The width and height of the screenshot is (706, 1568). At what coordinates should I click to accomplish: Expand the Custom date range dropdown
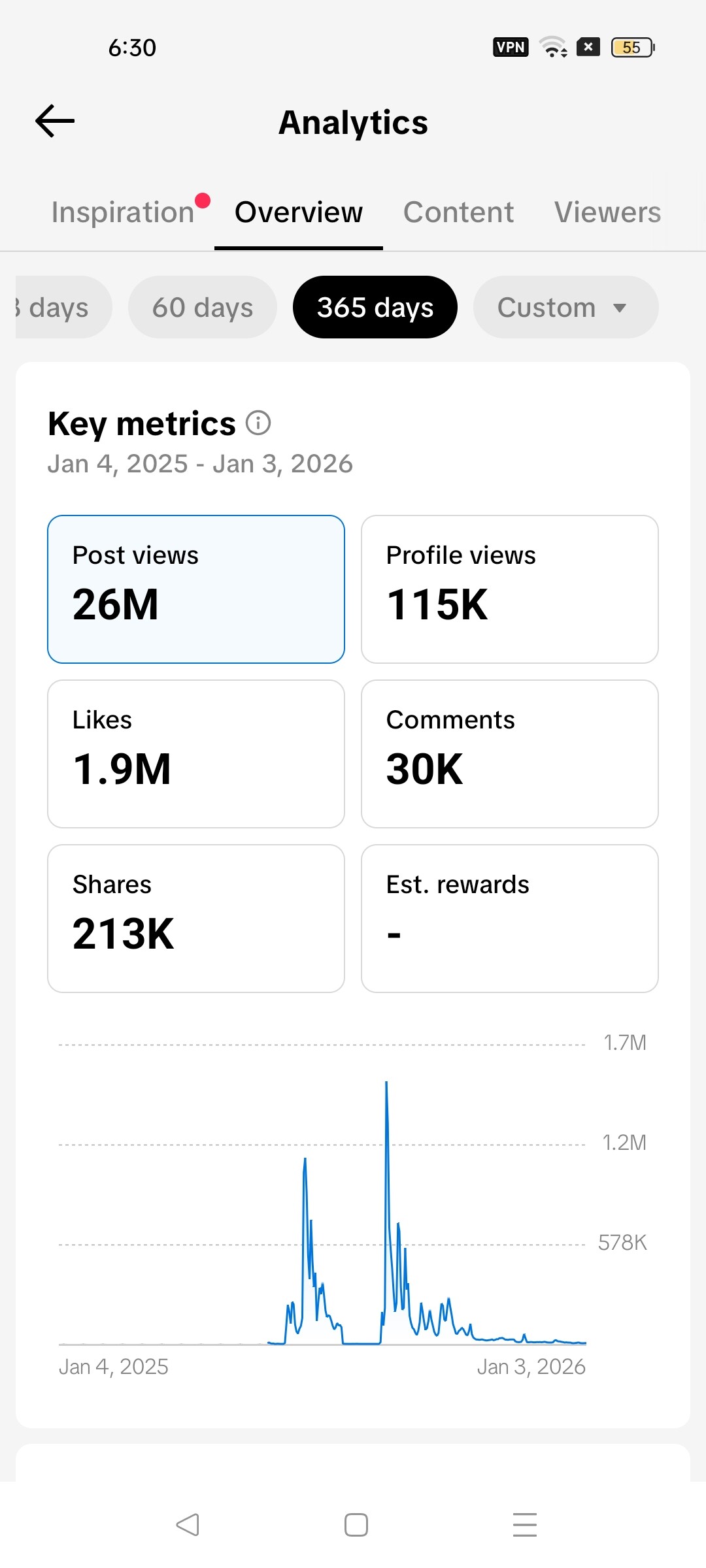565,307
